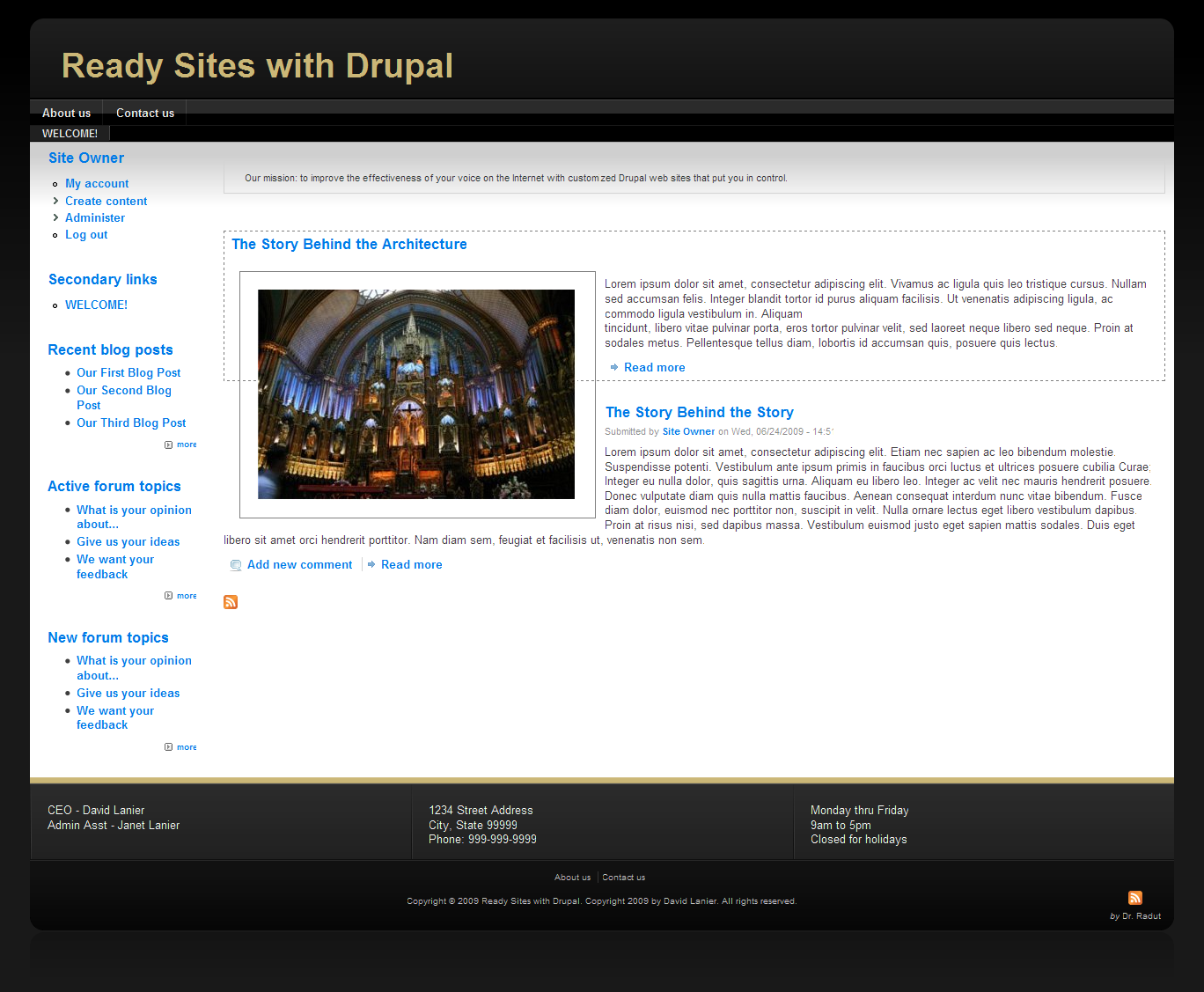The width and height of the screenshot is (1204, 992).
Task: Open the About us tab in the top navigation
Action: point(66,113)
